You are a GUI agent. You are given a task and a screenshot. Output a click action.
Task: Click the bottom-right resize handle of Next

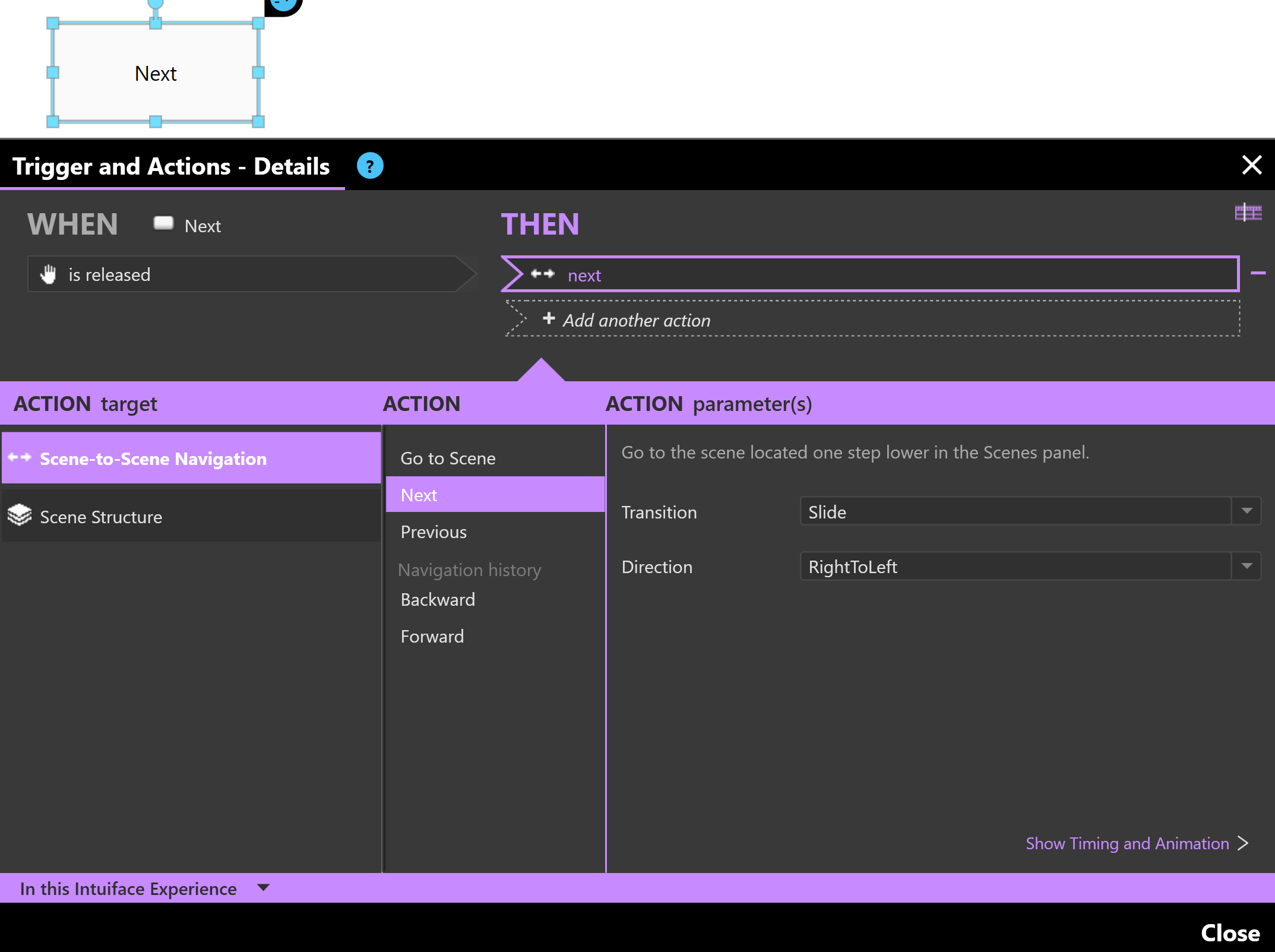click(258, 122)
